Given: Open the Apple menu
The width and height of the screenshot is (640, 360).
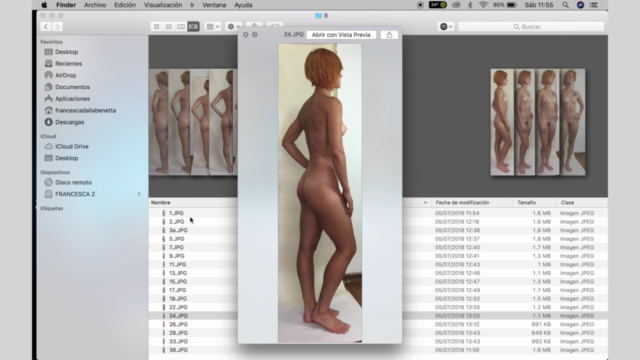Looking at the screenshot, I should pyautogui.click(x=44, y=5).
